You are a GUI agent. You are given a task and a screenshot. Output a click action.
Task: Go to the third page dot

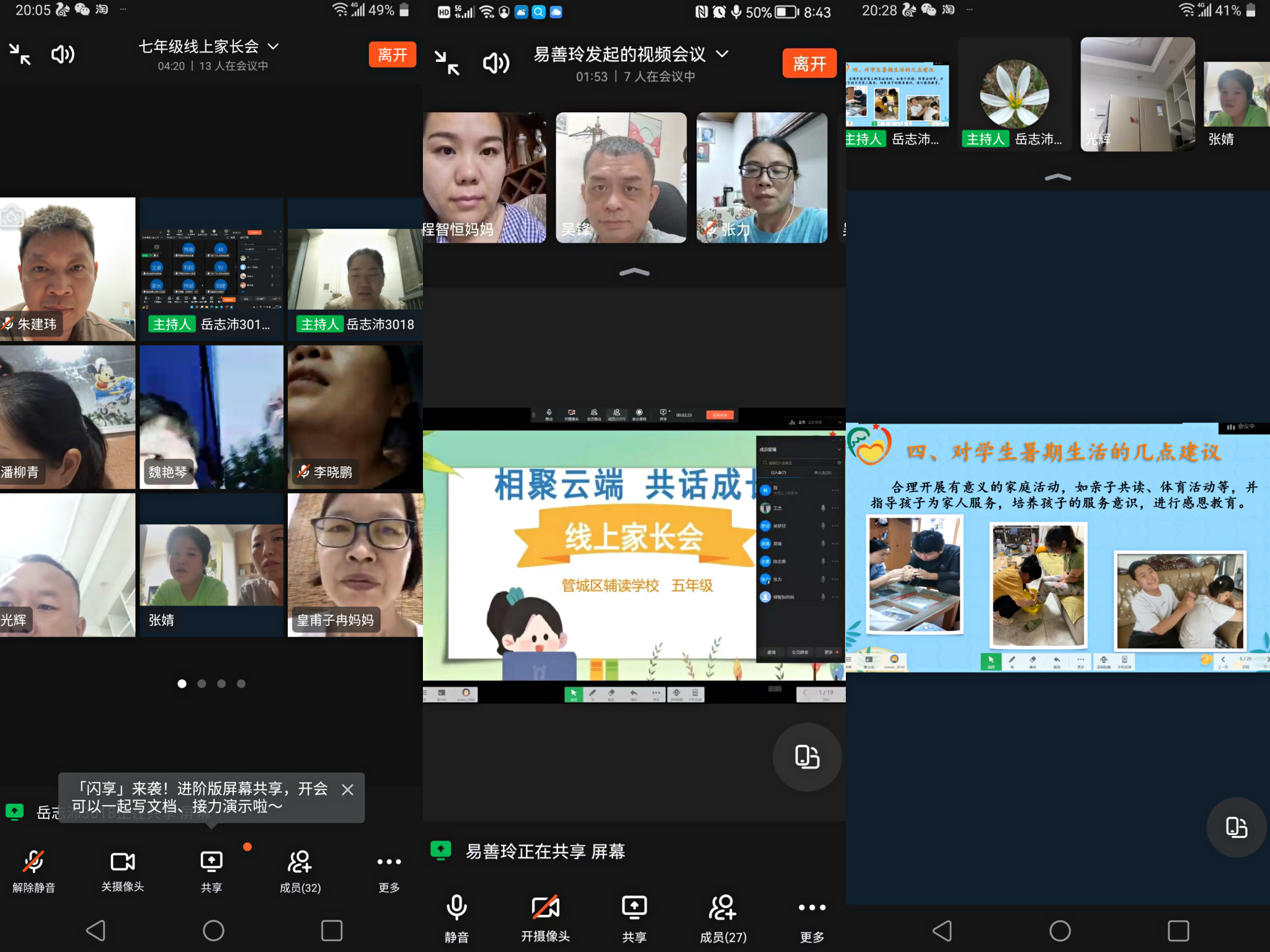pos(221,684)
